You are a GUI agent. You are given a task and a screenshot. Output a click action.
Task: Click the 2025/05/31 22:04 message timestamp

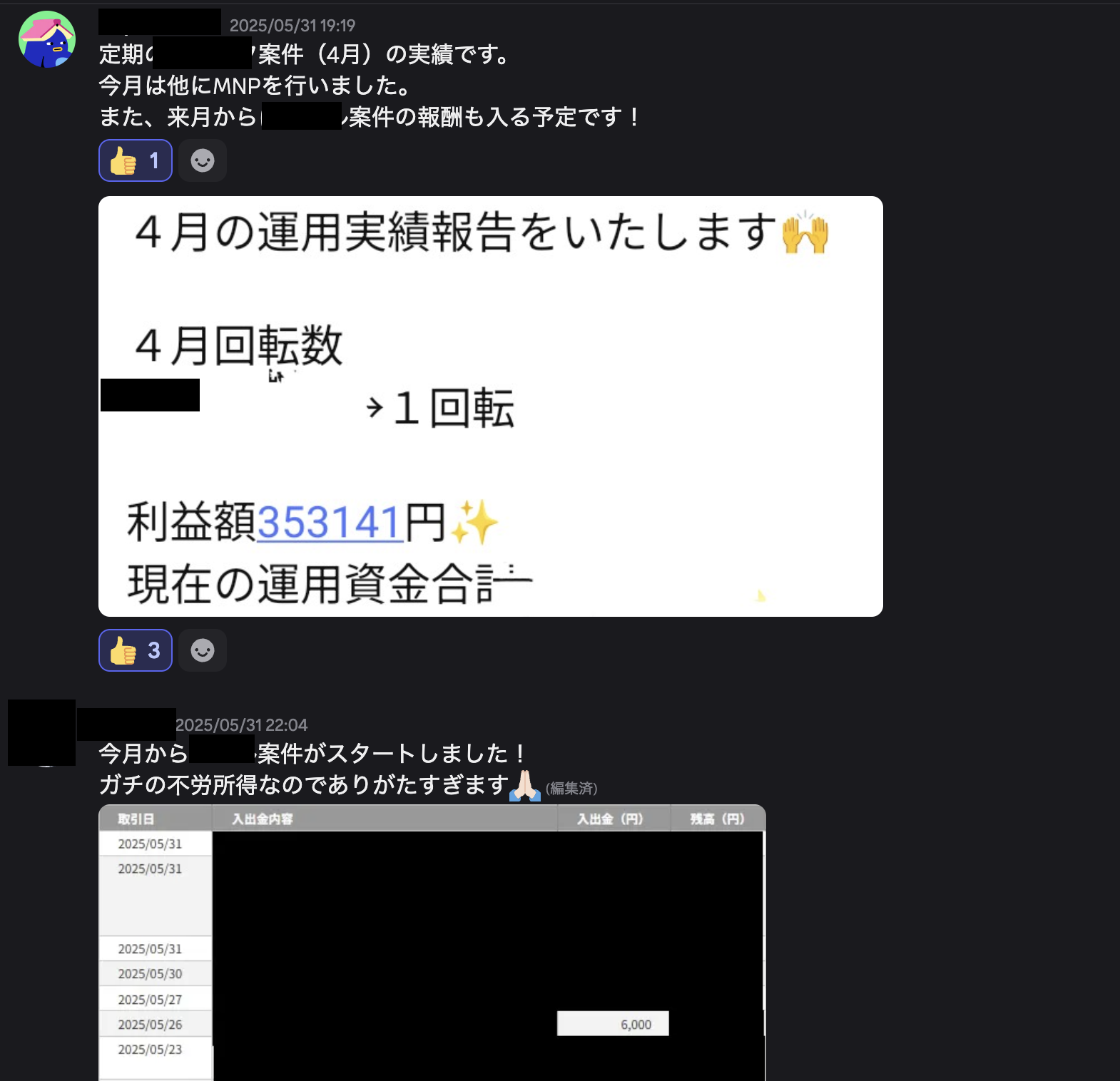coord(242,725)
